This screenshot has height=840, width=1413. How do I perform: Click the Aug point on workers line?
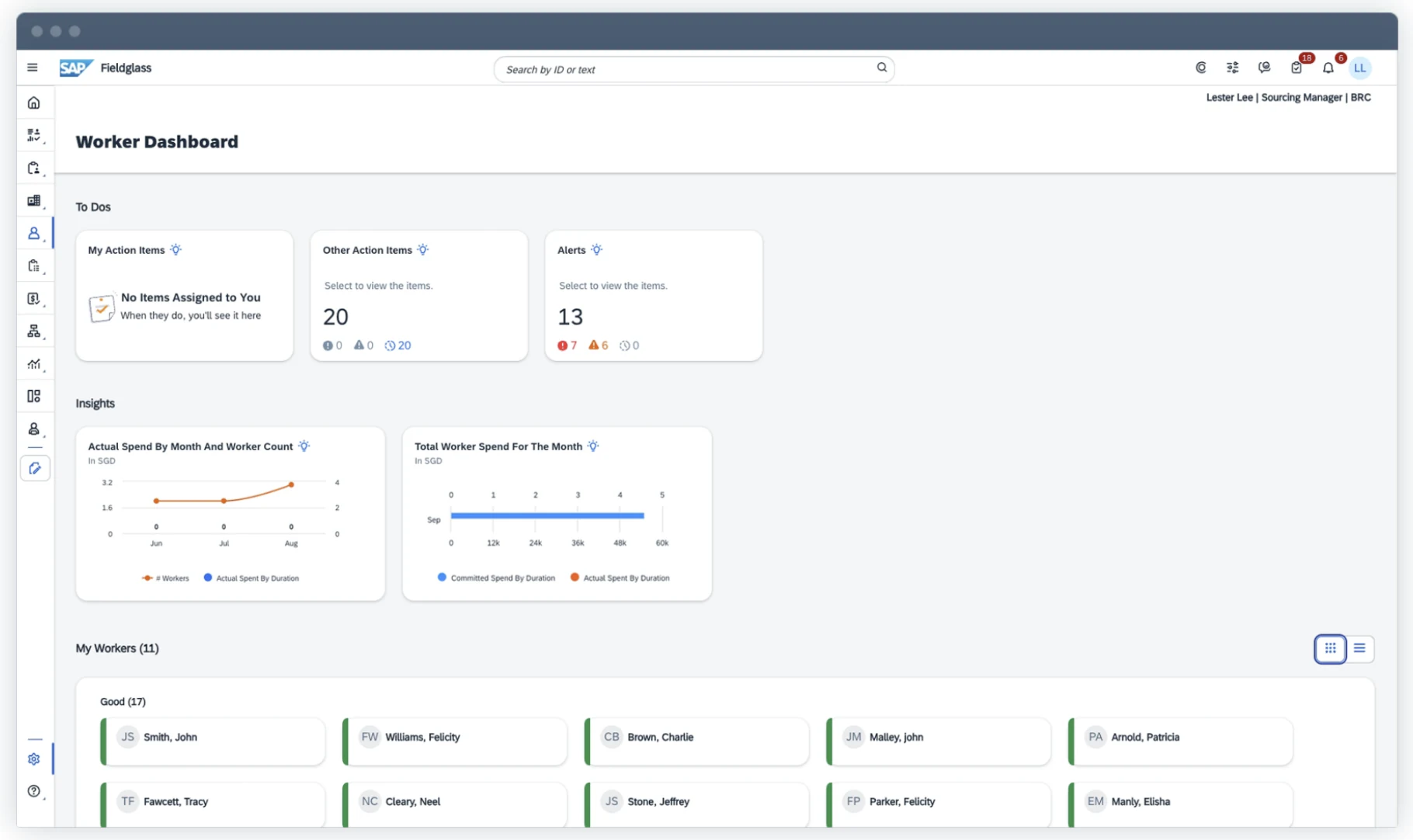pos(291,484)
